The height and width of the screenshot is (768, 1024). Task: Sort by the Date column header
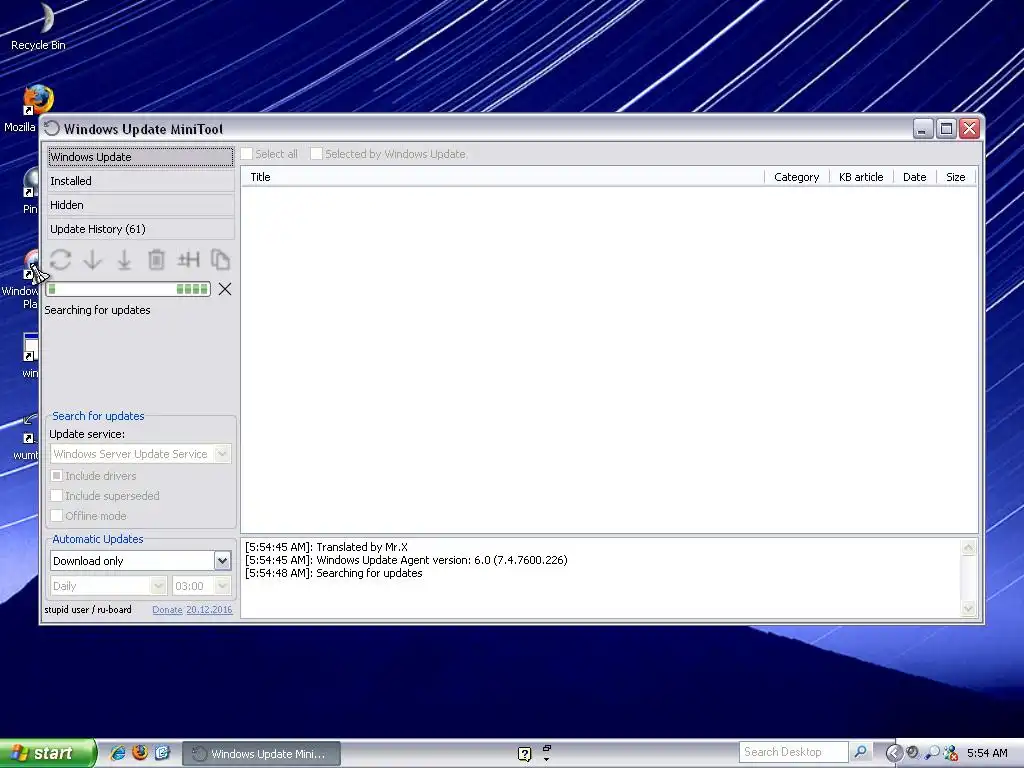(914, 177)
